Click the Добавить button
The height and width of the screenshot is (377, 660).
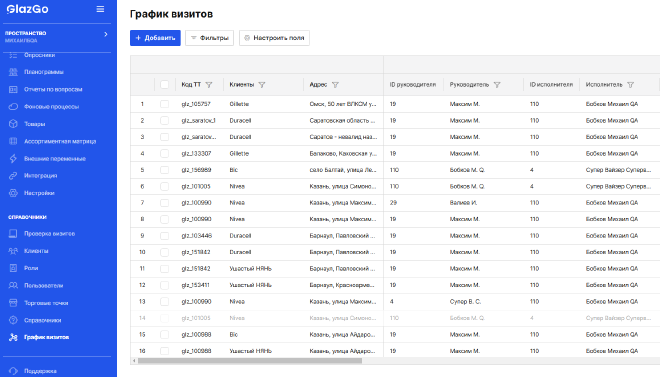coord(155,38)
